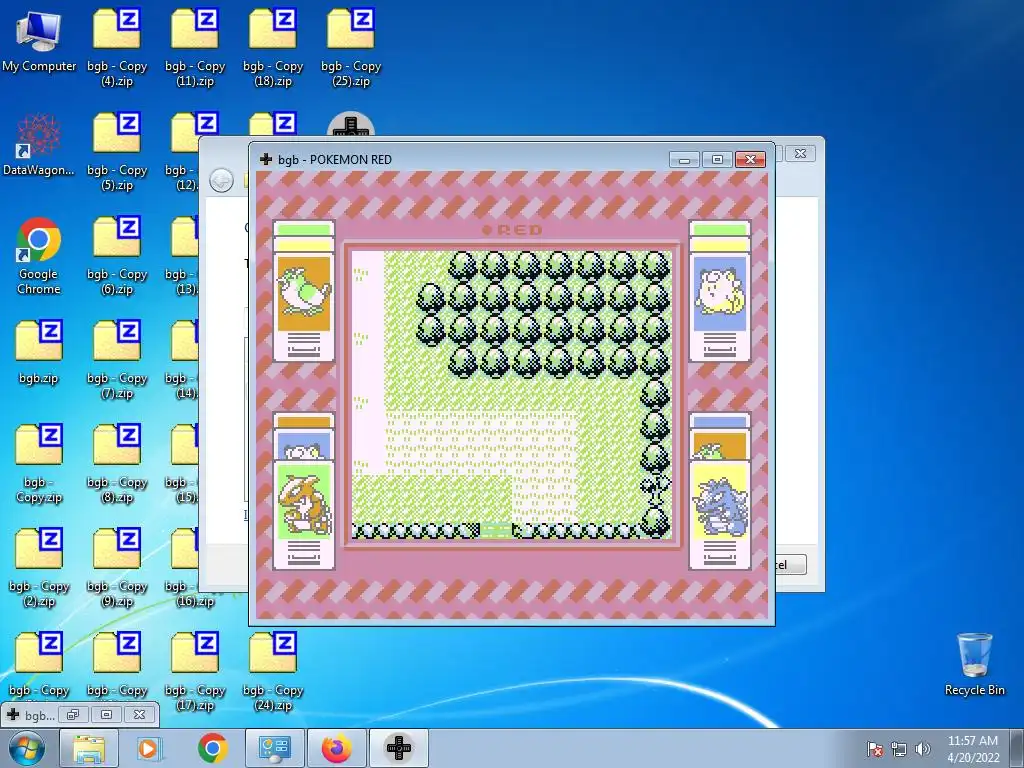Viewport: 1024px width, 768px height.
Task: Switch to bgb emulator taskbar button
Action: click(x=399, y=748)
